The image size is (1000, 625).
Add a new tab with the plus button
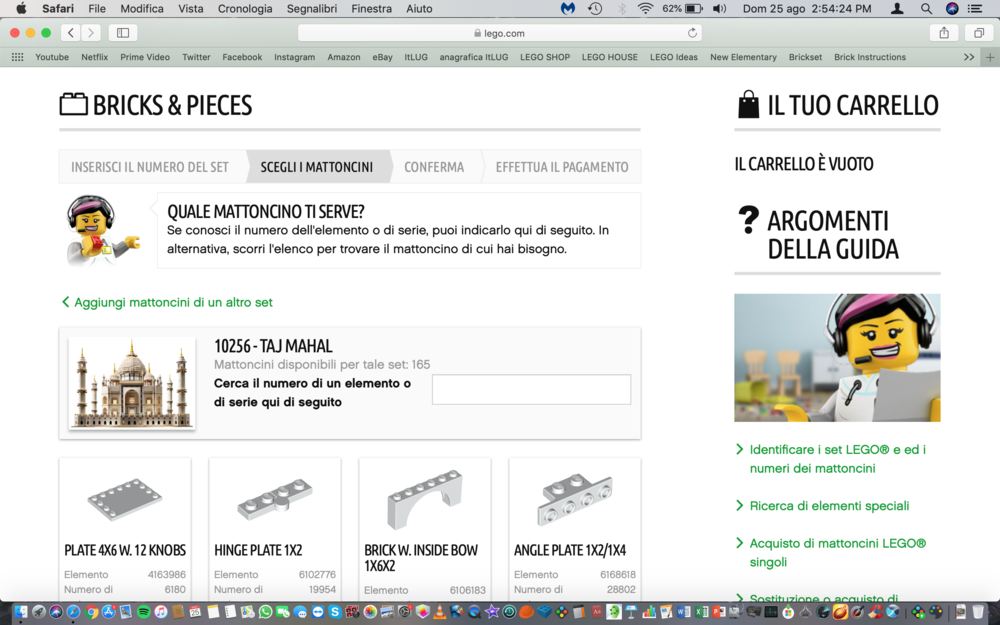(x=990, y=57)
